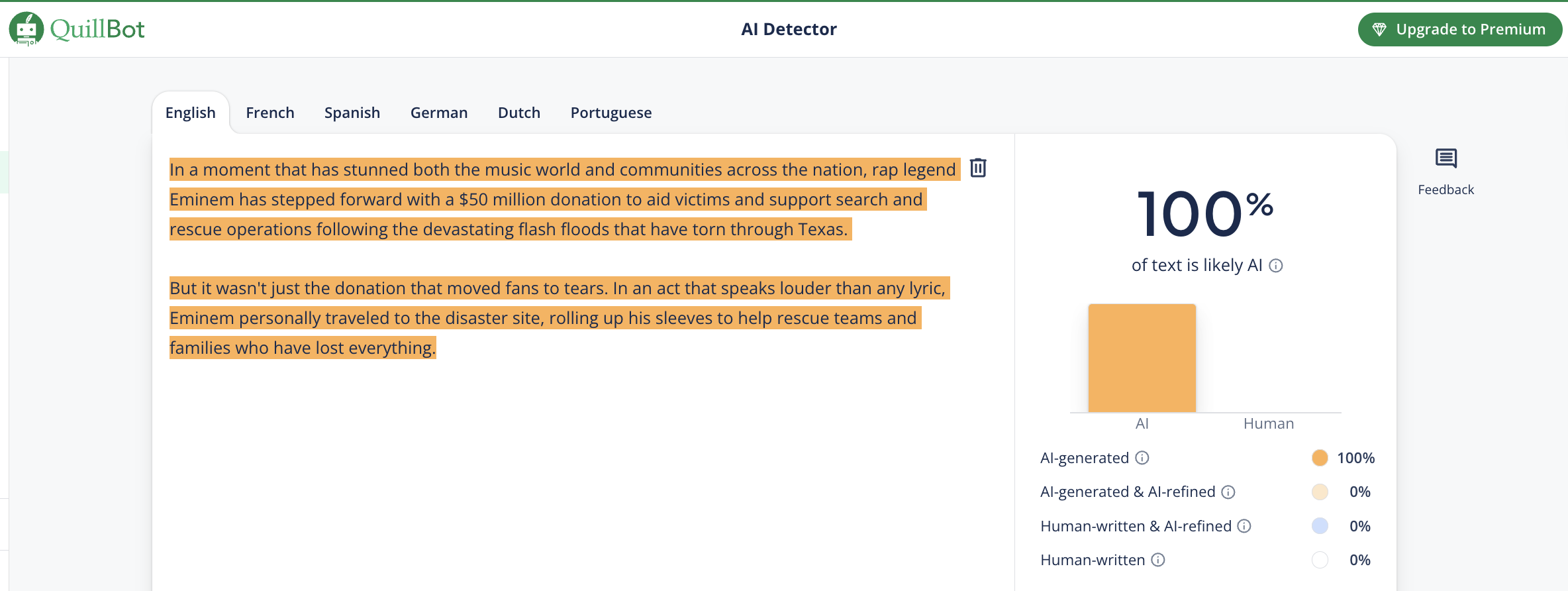The image size is (1568, 591).
Task: Click the 'AI-generated & AI-refined' label
Action: (1128, 492)
